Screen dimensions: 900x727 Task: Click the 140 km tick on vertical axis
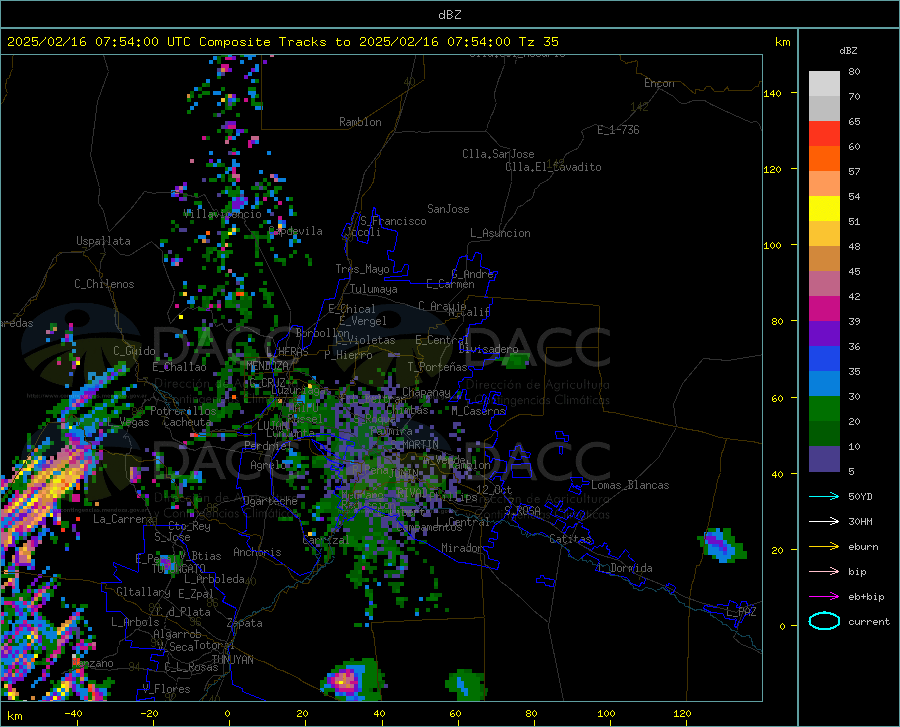772,93
